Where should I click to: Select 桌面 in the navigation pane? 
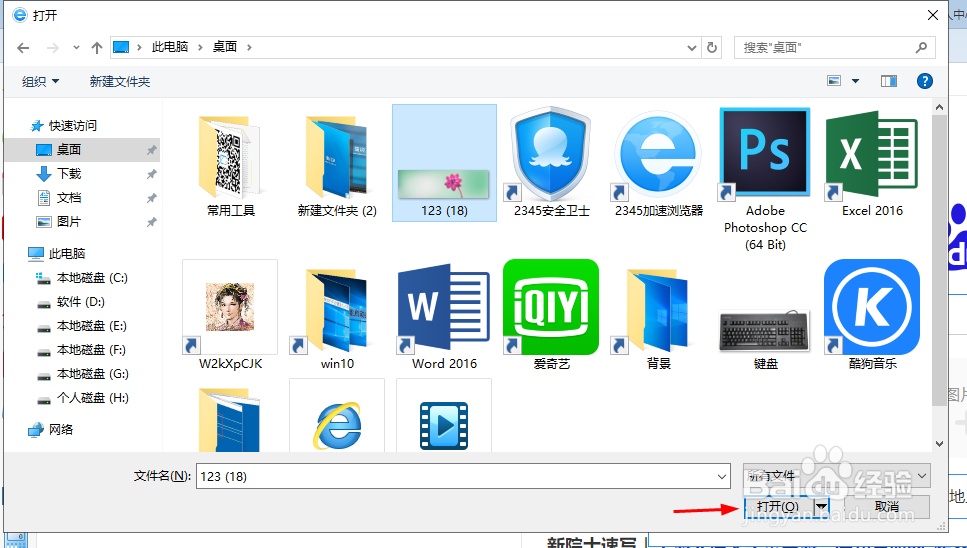(x=81, y=150)
